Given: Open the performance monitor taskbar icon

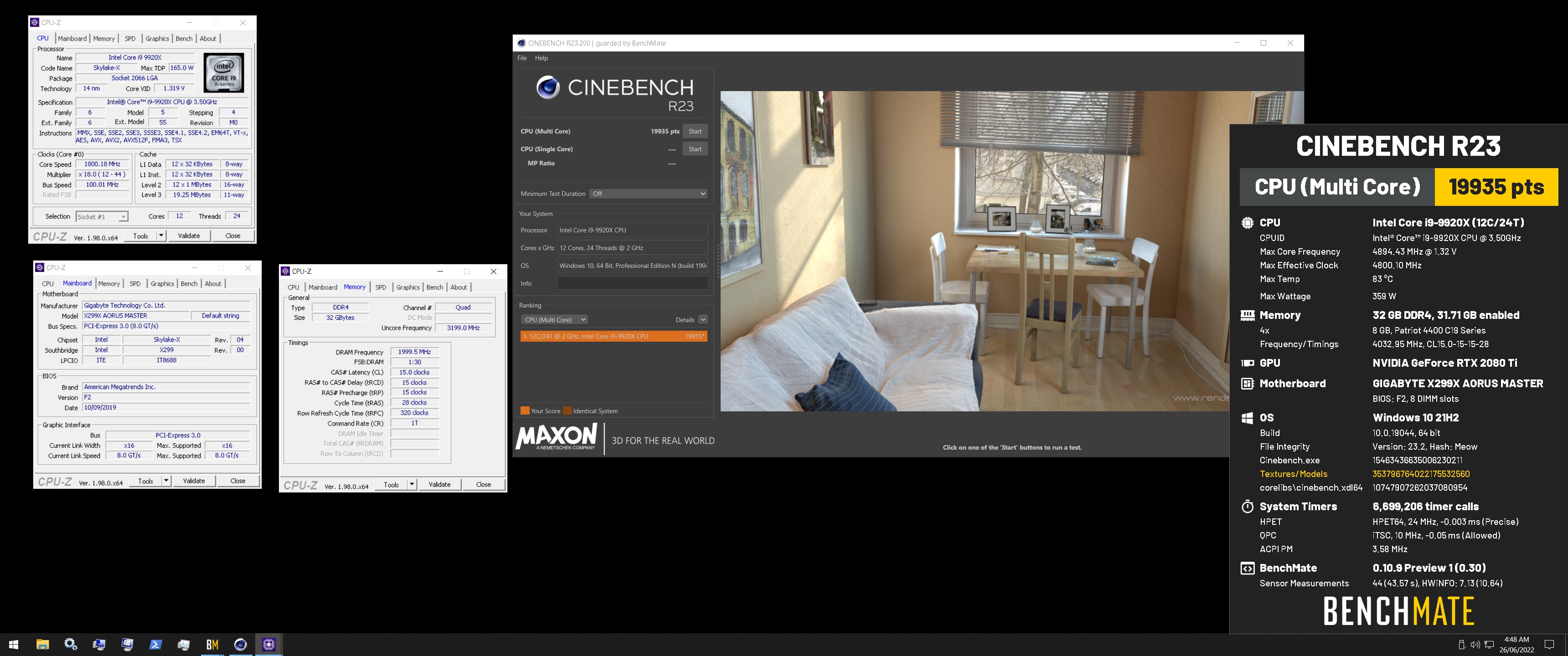Looking at the screenshot, I should [x=184, y=645].
